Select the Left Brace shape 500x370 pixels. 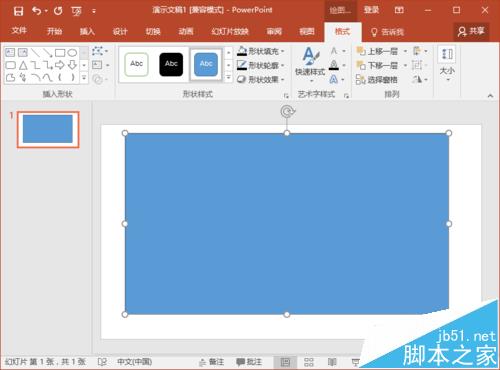pyautogui.click(x=60, y=78)
